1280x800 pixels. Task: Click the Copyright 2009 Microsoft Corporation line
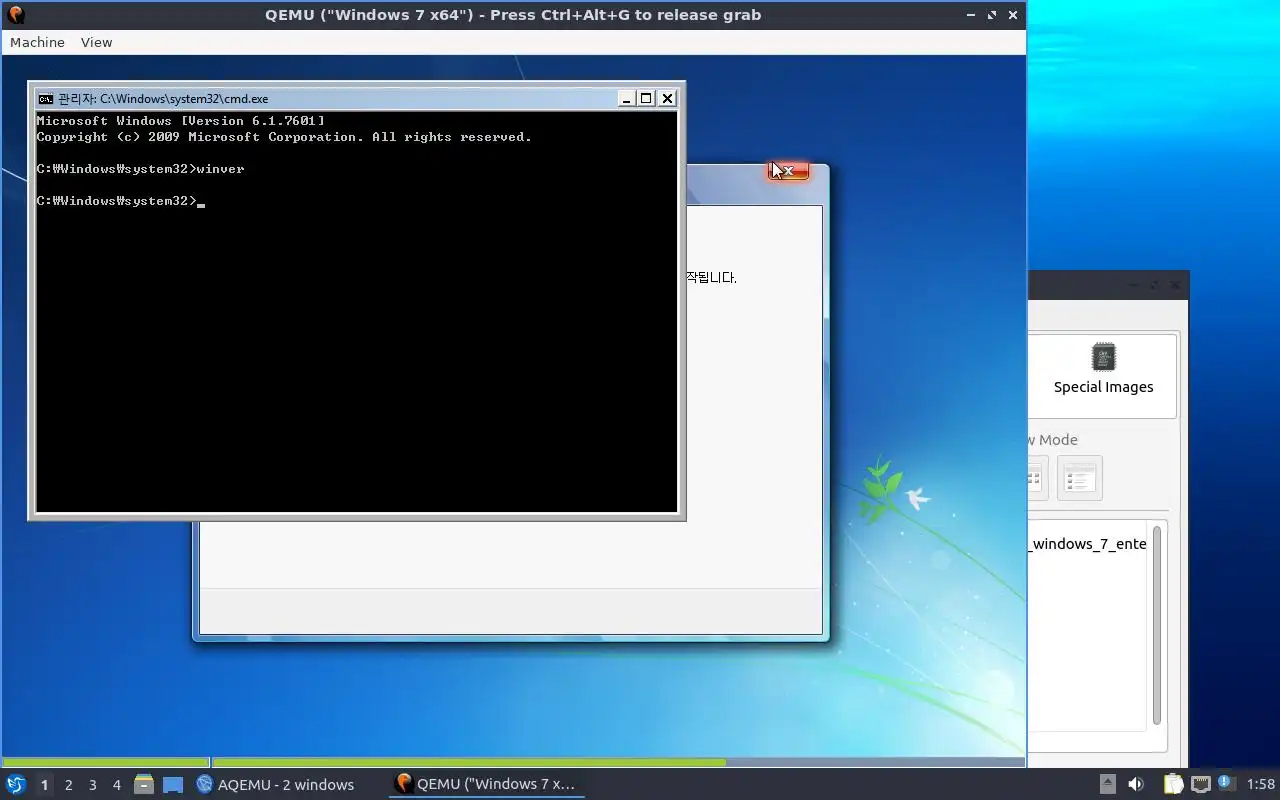tap(284, 137)
